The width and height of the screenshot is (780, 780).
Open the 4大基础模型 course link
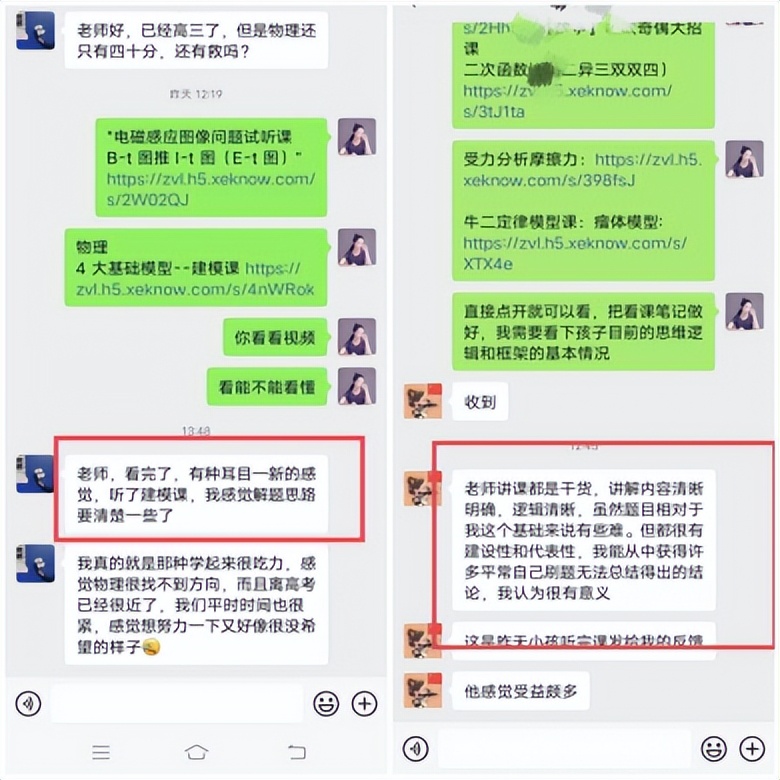click(x=195, y=279)
